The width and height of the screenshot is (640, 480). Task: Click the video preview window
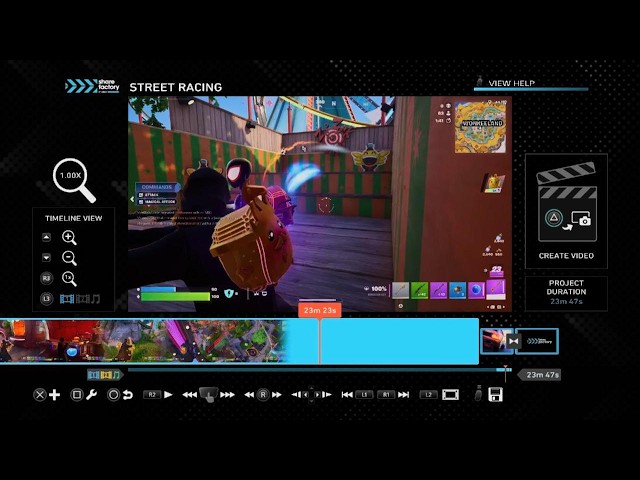[x=320, y=204]
